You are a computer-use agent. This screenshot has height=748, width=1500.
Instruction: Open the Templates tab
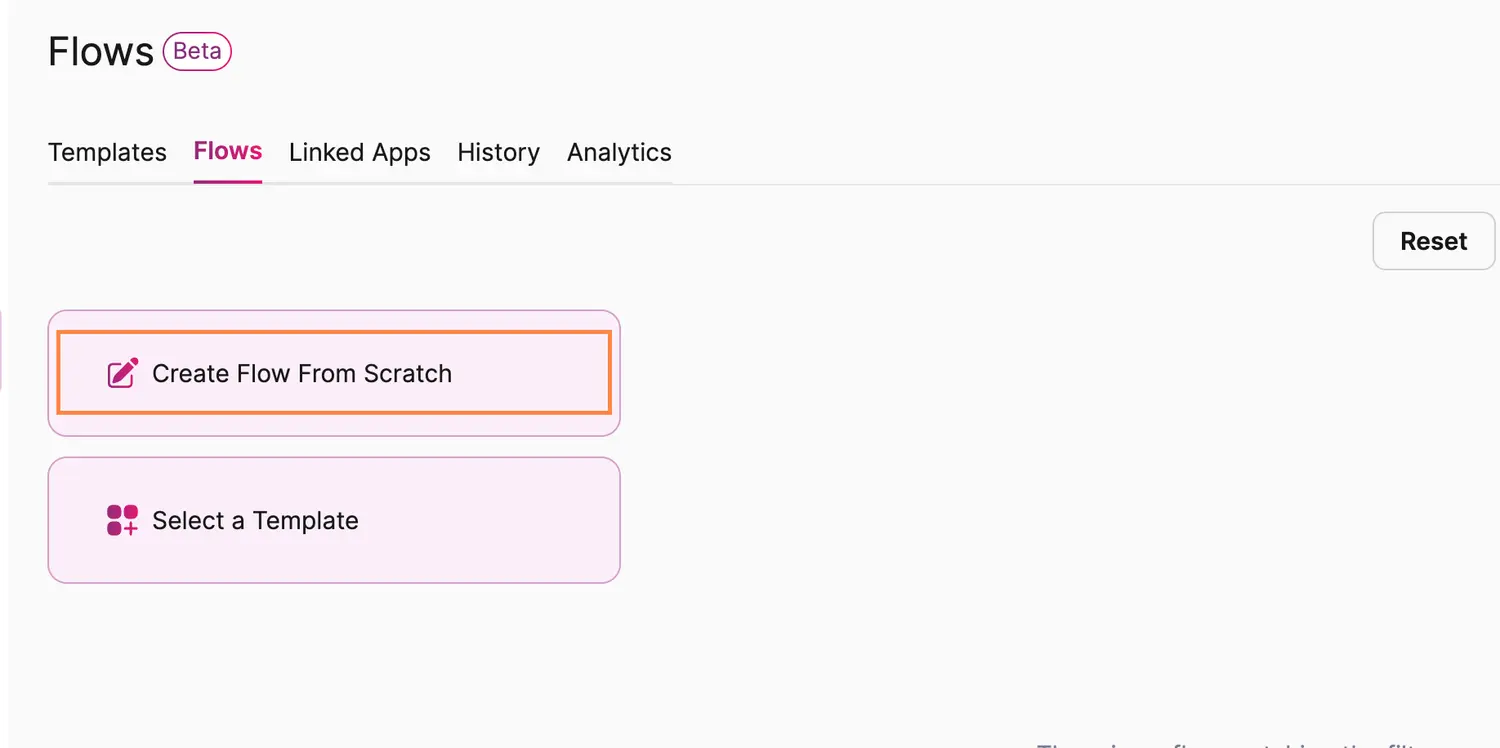point(107,152)
